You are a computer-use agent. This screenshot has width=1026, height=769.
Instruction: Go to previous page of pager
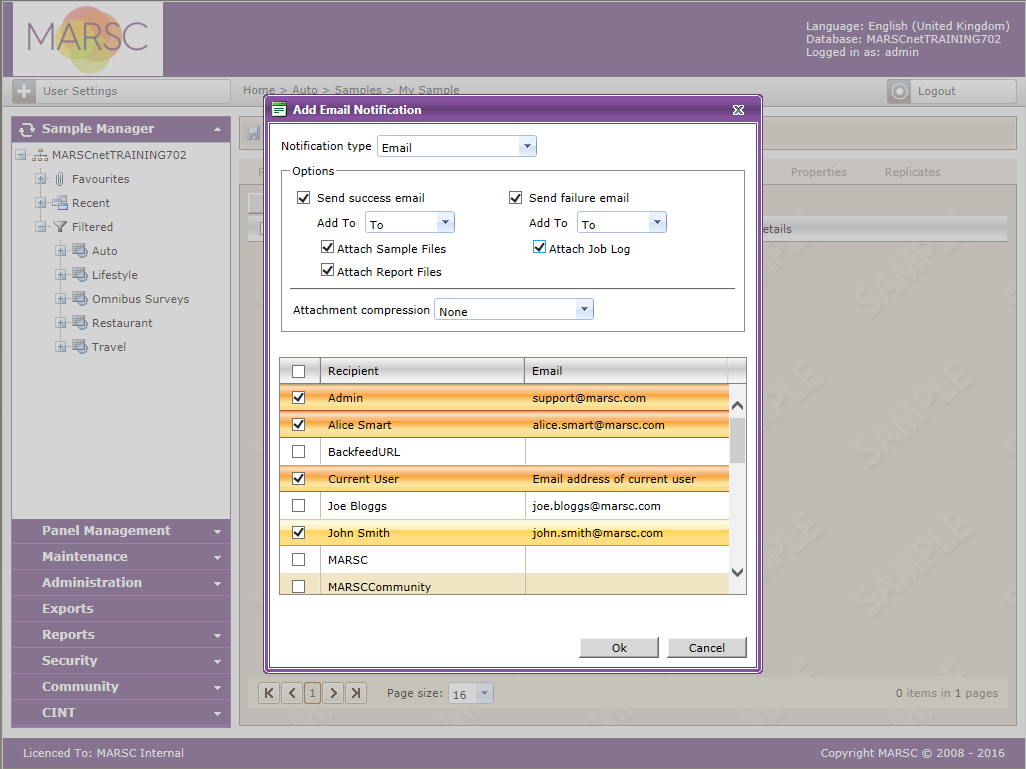pos(292,693)
